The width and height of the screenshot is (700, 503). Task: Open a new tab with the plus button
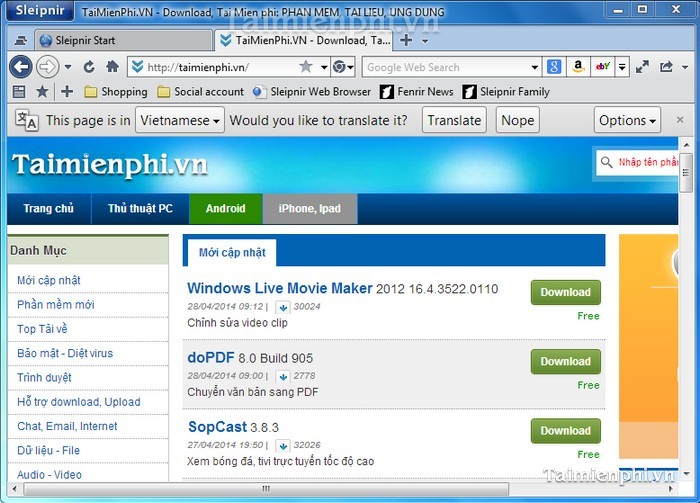point(406,41)
